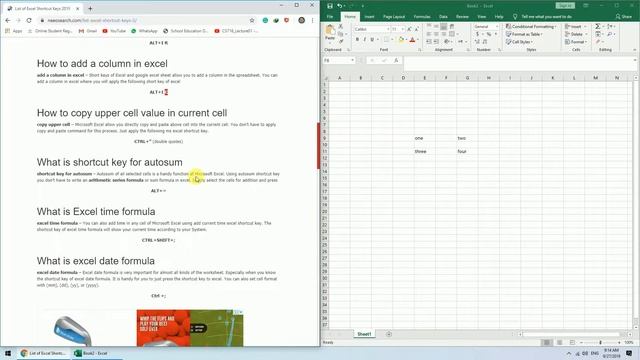
Task: Open the Format menu in Cells group
Action: (575, 42)
